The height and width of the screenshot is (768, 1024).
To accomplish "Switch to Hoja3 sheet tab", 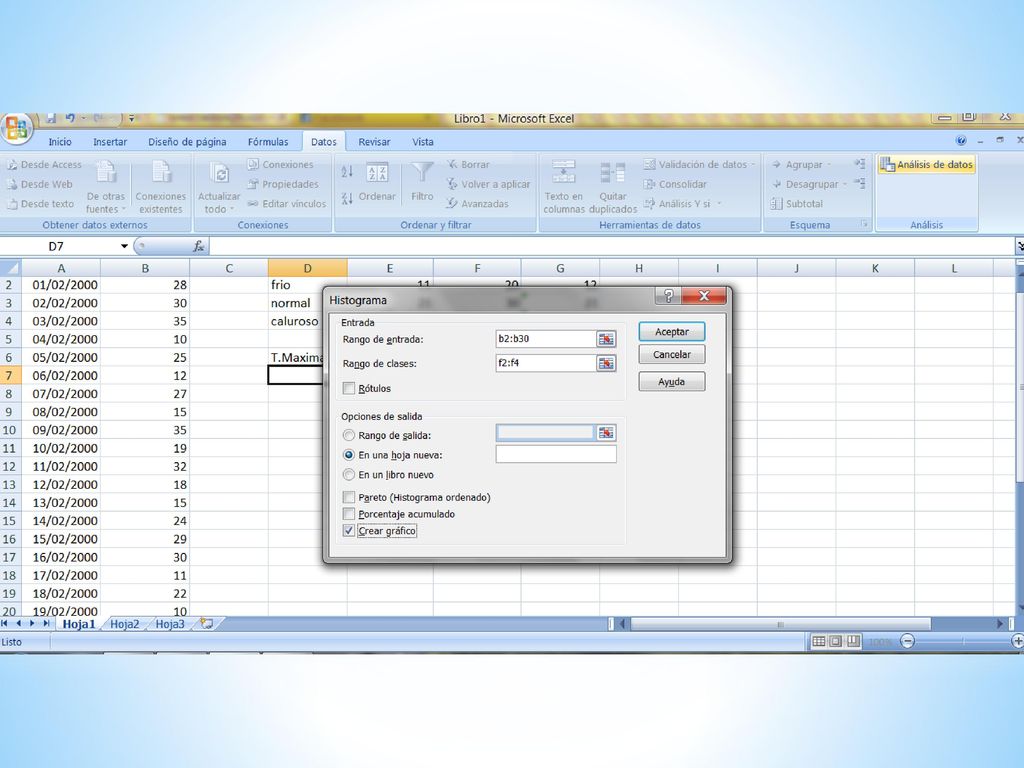I will [170, 624].
